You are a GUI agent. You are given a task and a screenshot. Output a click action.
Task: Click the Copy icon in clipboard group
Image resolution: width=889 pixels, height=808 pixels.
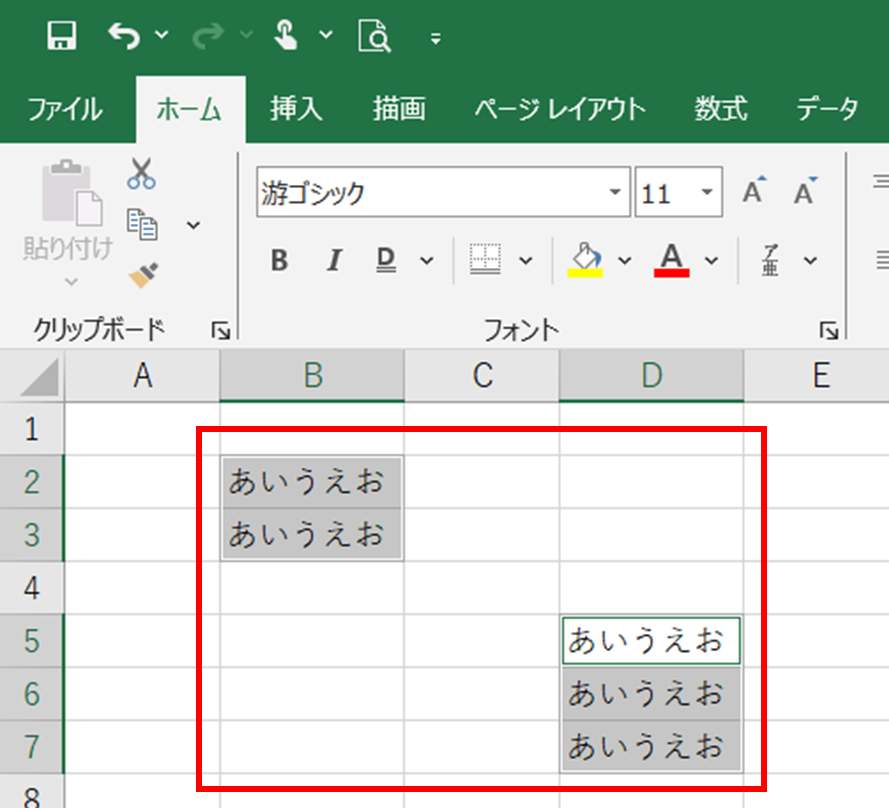[141, 224]
